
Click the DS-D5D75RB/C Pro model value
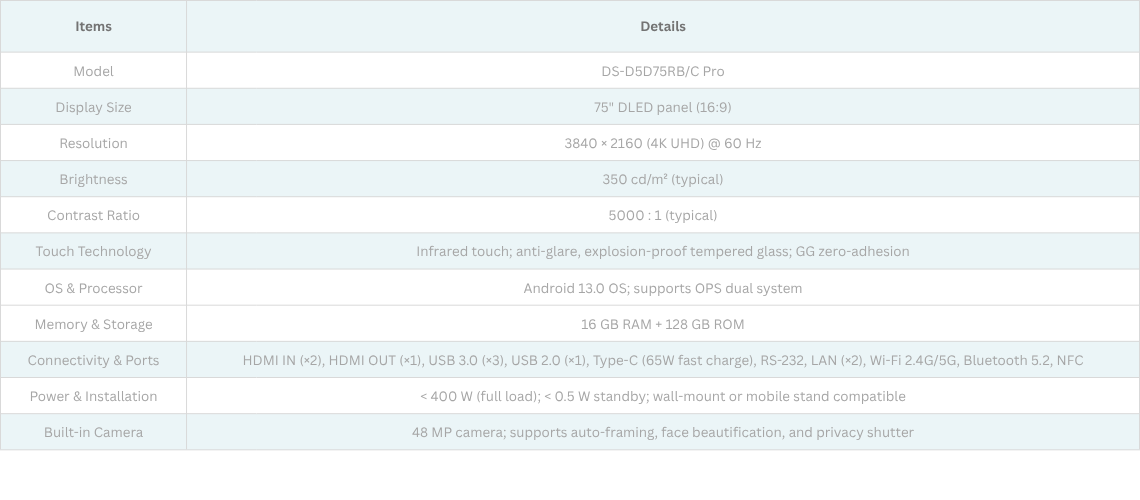tap(662, 71)
